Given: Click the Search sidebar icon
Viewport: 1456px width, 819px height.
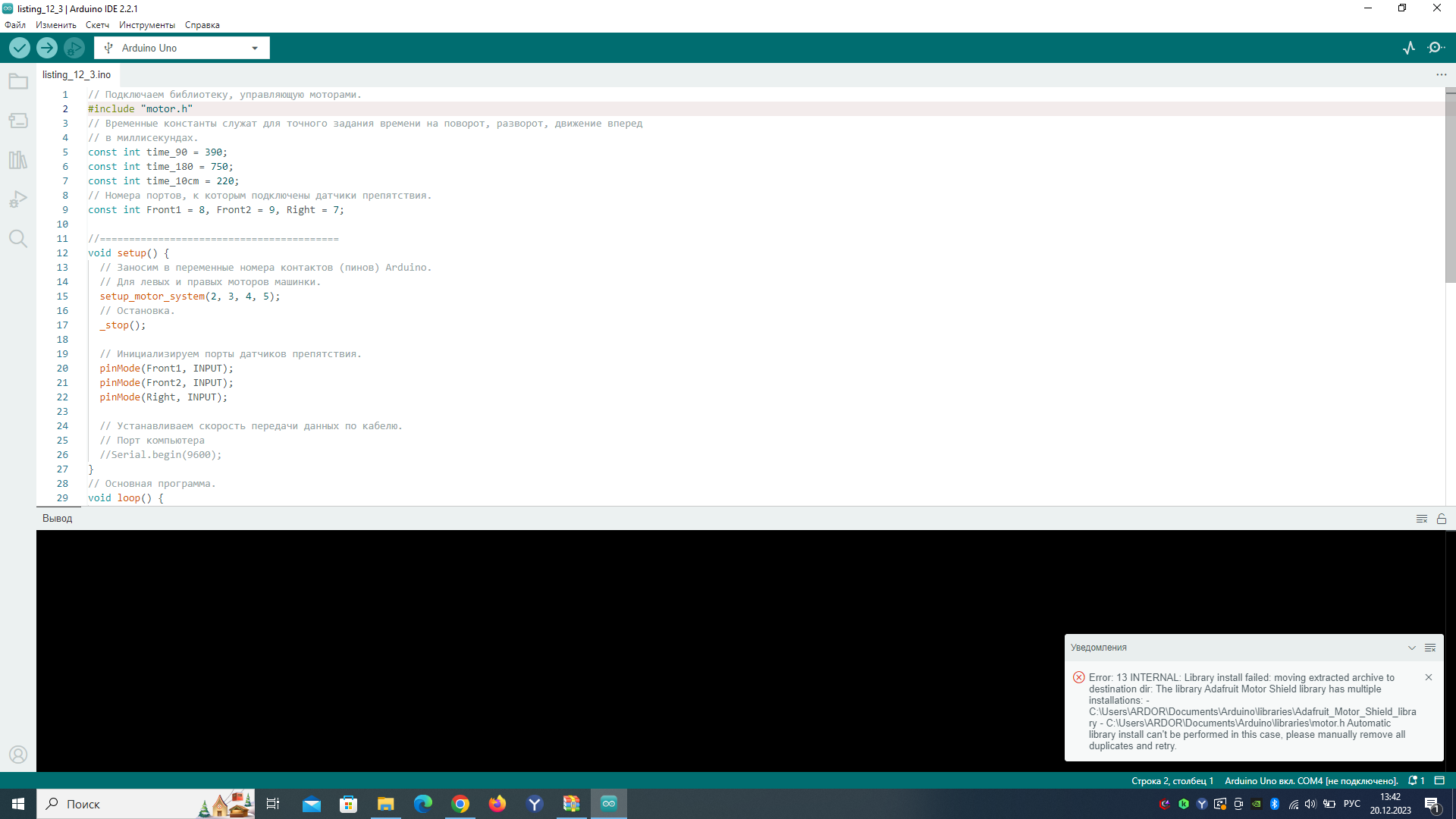Looking at the screenshot, I should tap(18, 239).
